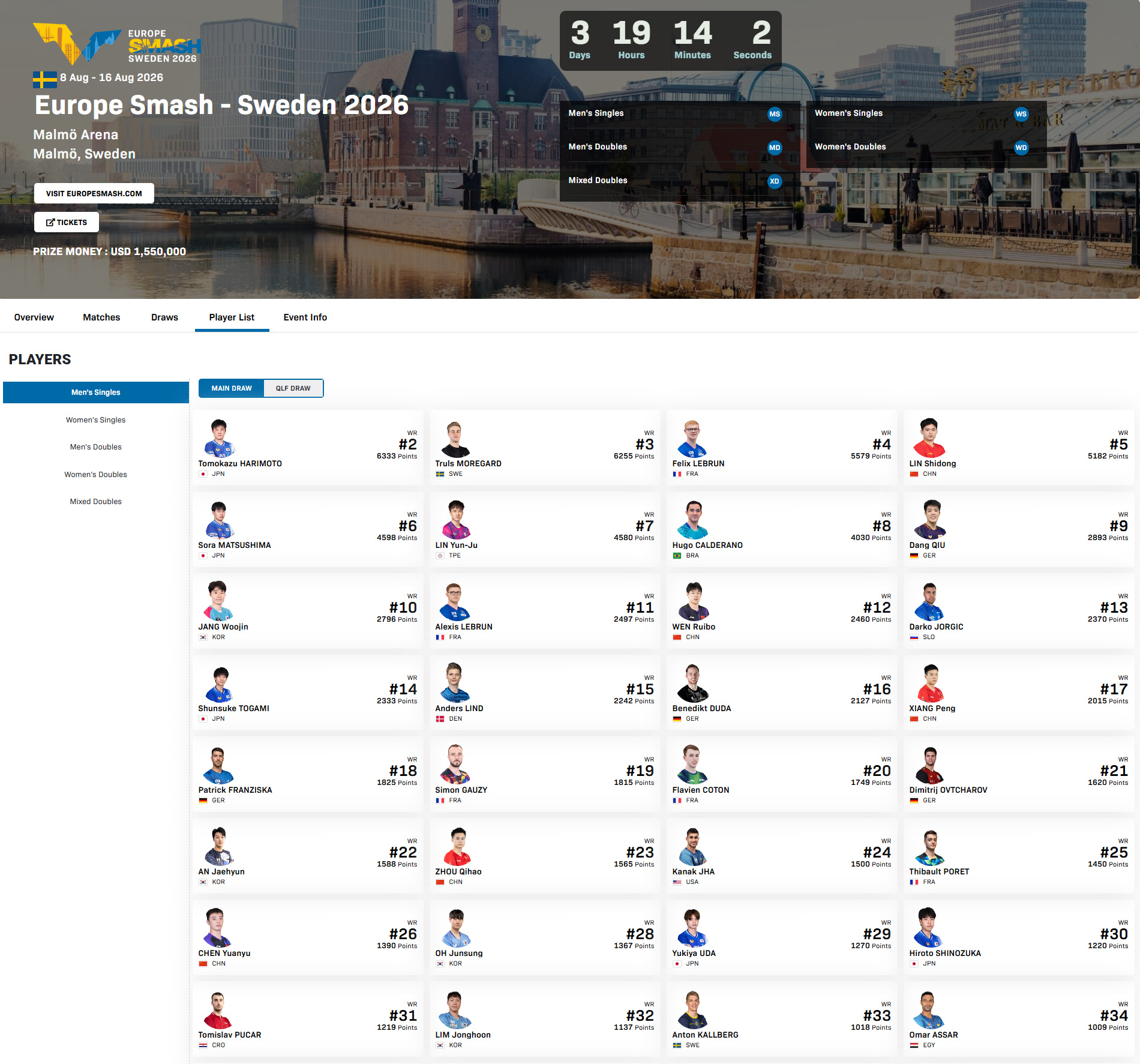The image size is (1140, 1064).
Task: Select Women's Doubles in the players sidebar
Action: (96, 475)
